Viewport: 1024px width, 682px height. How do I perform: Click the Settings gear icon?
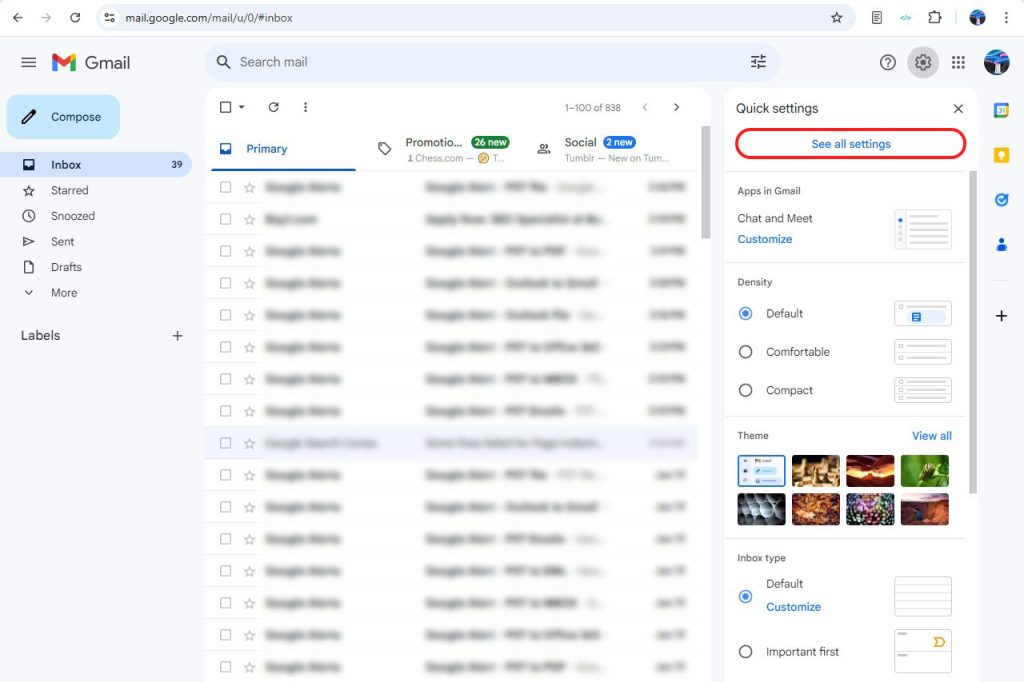tap(923, 62)
